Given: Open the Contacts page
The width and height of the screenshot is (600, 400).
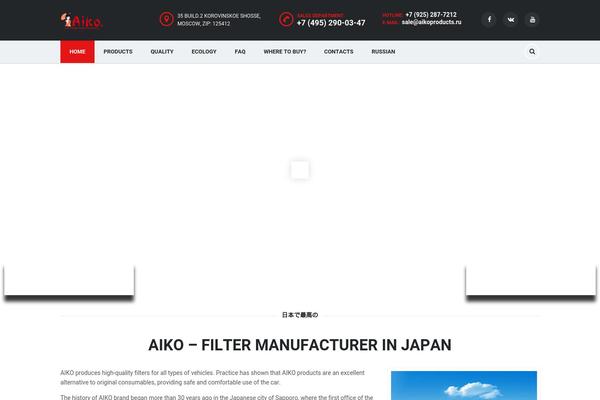Looking at the screenshot, I should click(x=339, y=51).
